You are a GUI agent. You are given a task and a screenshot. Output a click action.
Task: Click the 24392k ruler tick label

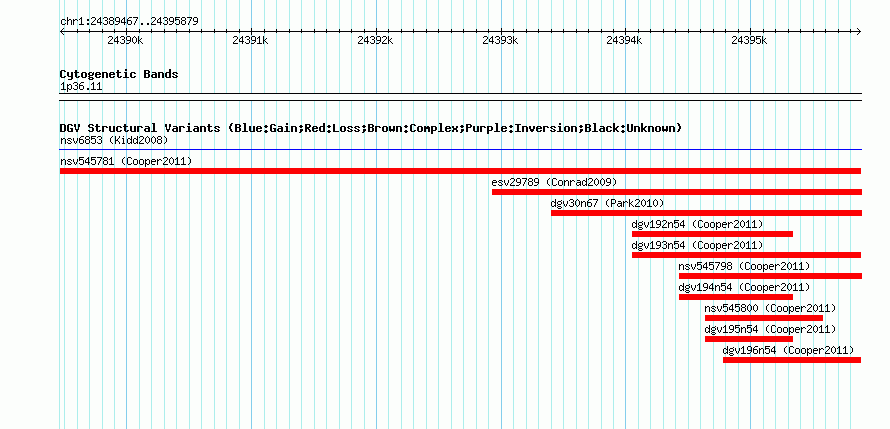pos(375,40)
